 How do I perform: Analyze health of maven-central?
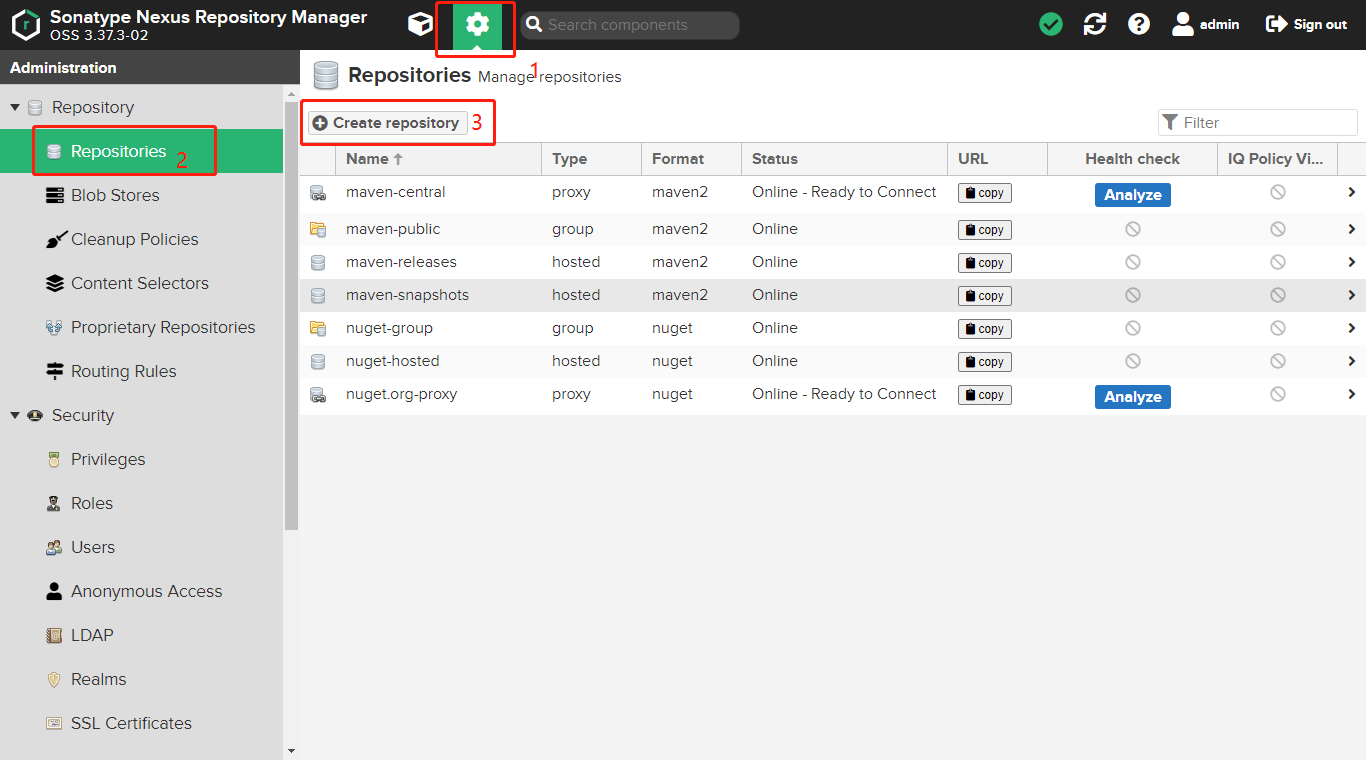tap(1132, 195)
